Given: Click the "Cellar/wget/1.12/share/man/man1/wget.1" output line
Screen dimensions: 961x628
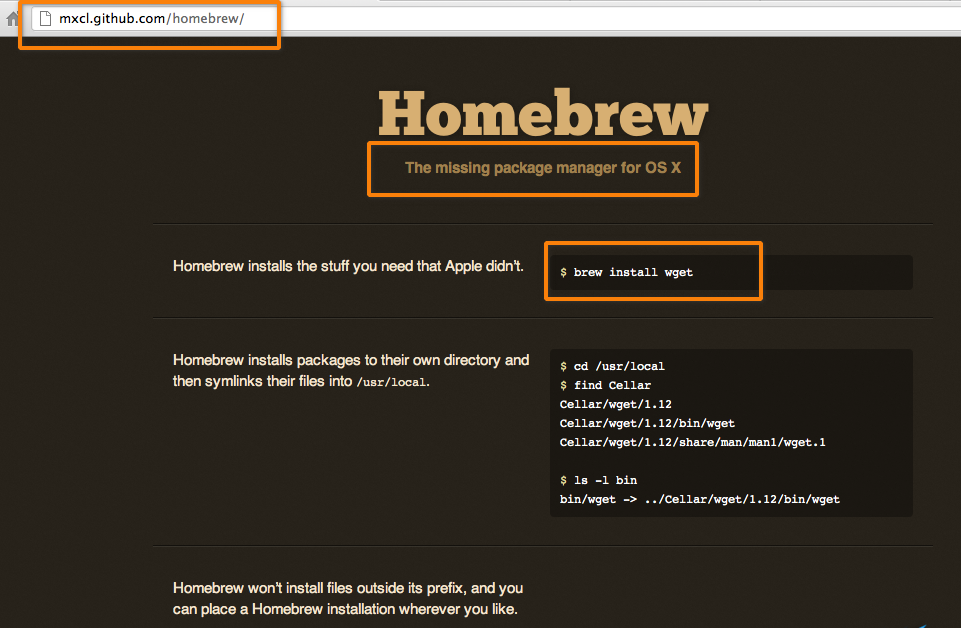Looking at the screenshot, I should (693, 442).
